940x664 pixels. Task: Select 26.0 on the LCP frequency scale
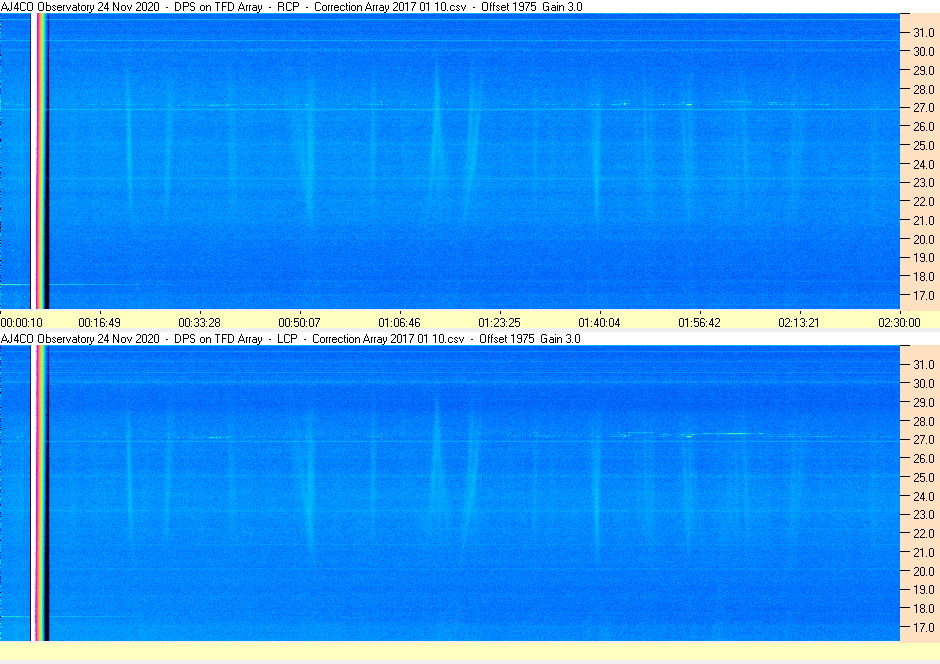tap(924, 458)
